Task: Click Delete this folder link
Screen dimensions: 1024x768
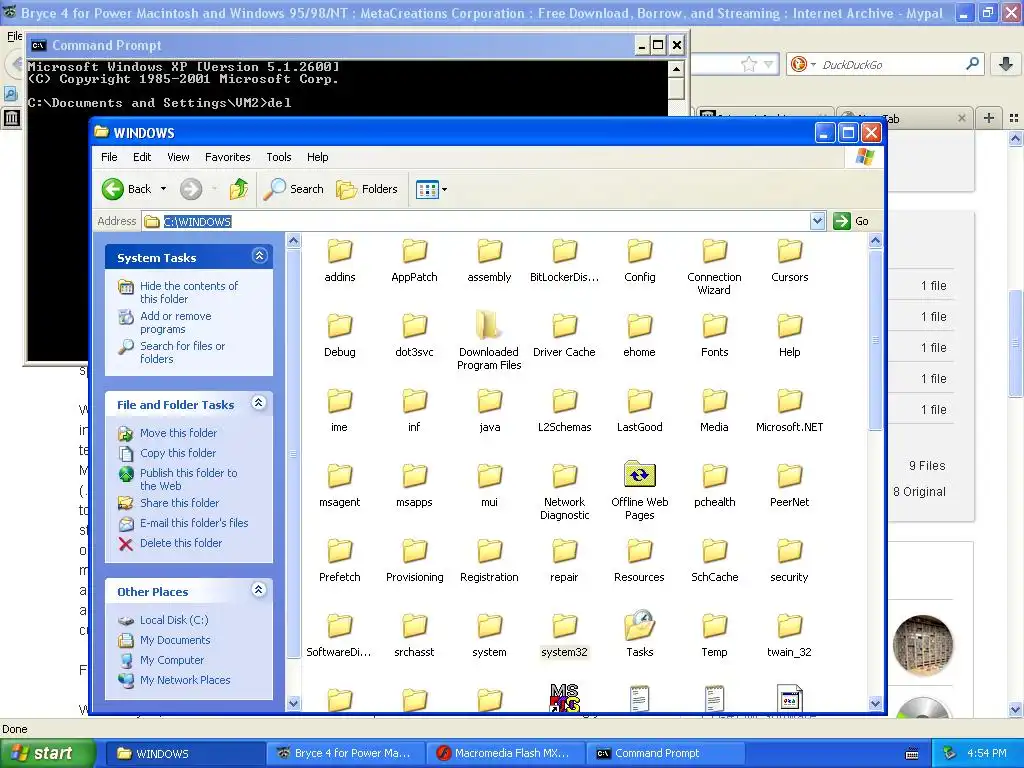Action: tap(181, 543)
